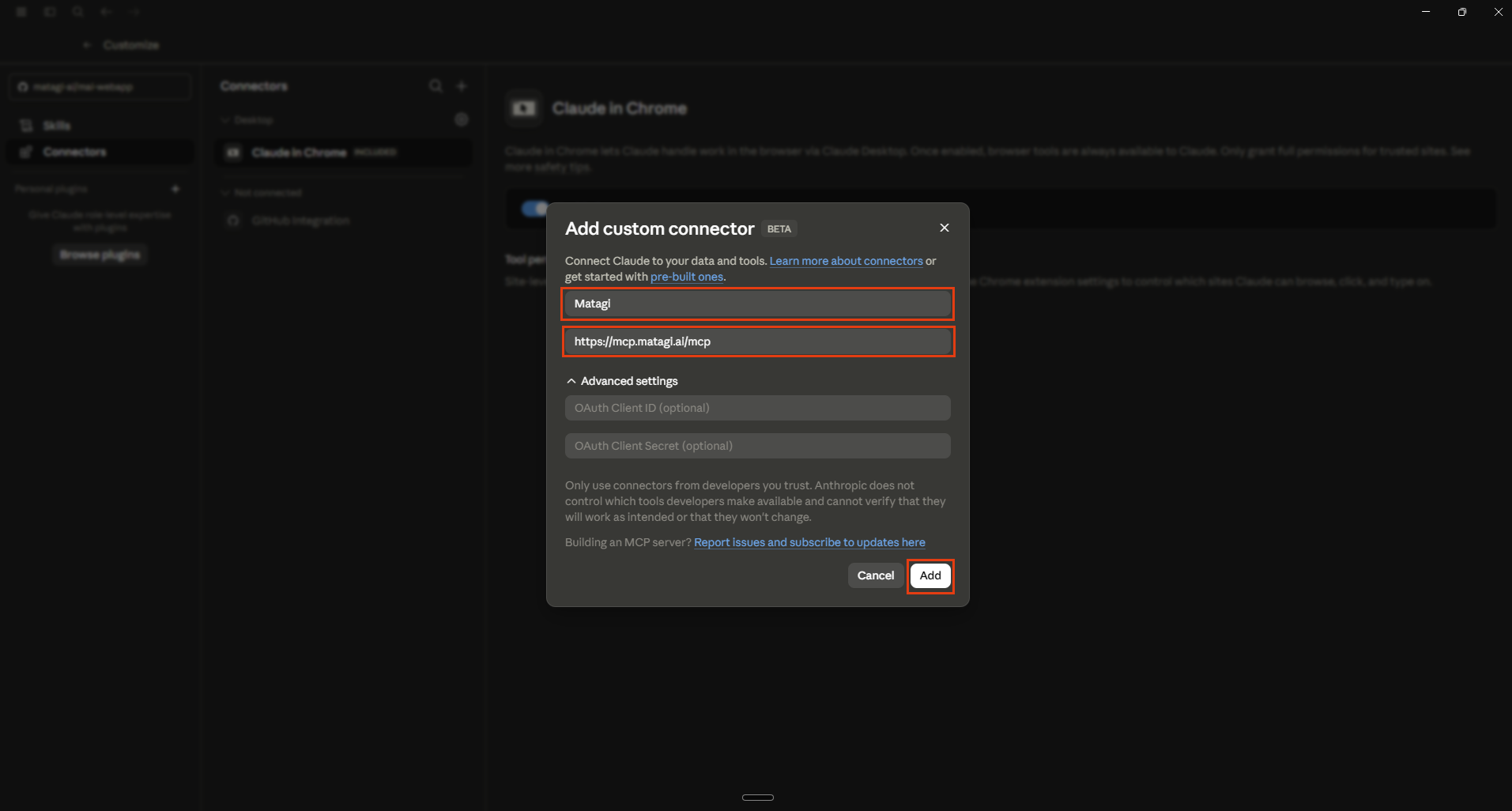
Task: Click the title bar search icon
Action: click(x=77, y=12)
